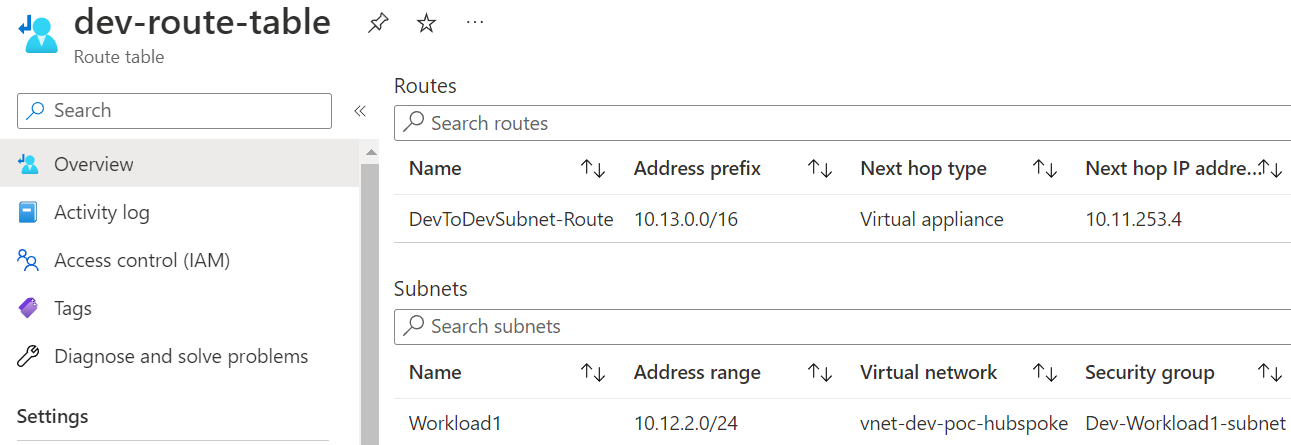Mark route table as favorite star

(x=426, y=23)
